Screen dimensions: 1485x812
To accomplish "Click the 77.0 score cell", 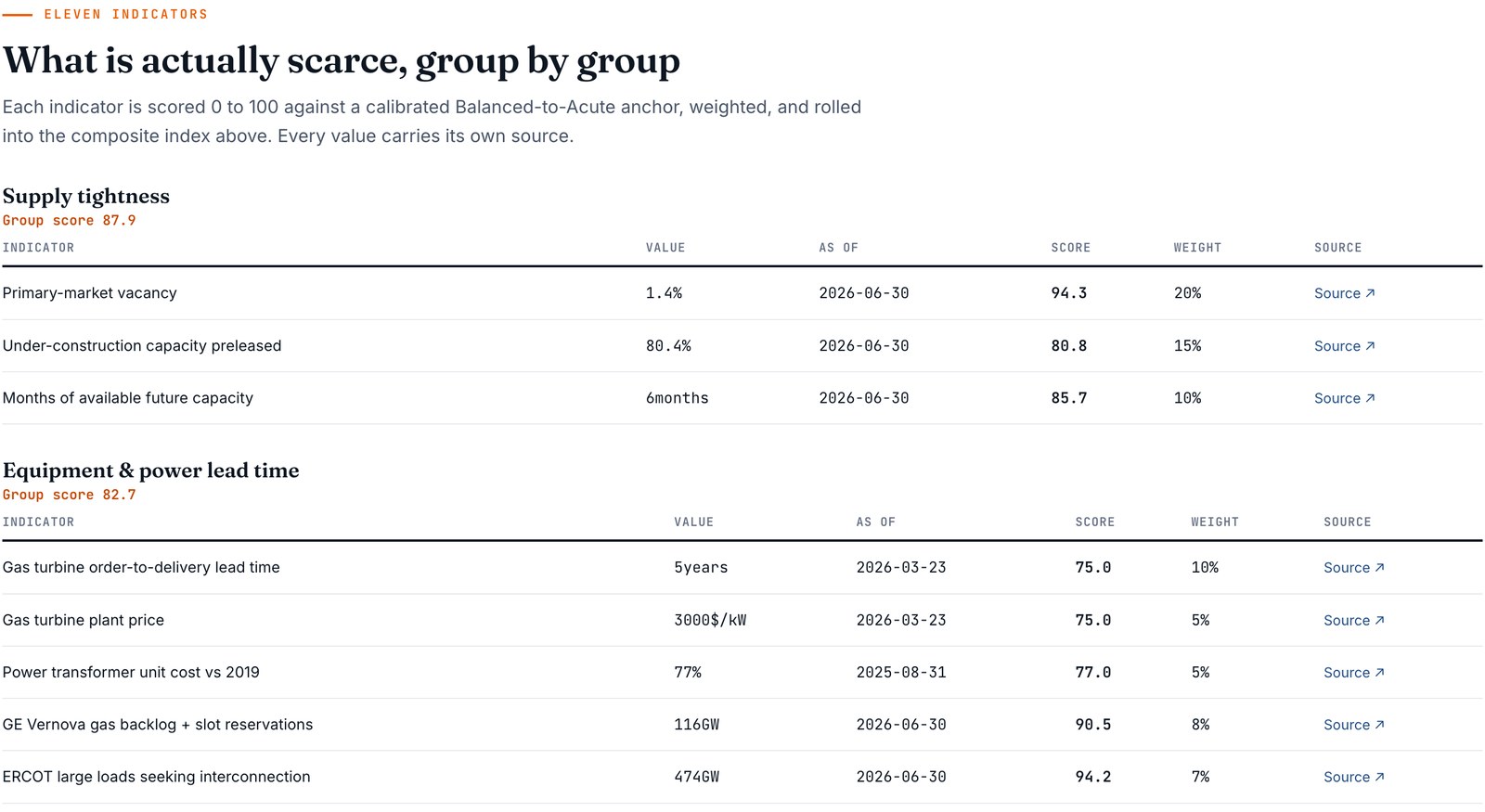I will pyautogui.click(x=1093, y=673).
